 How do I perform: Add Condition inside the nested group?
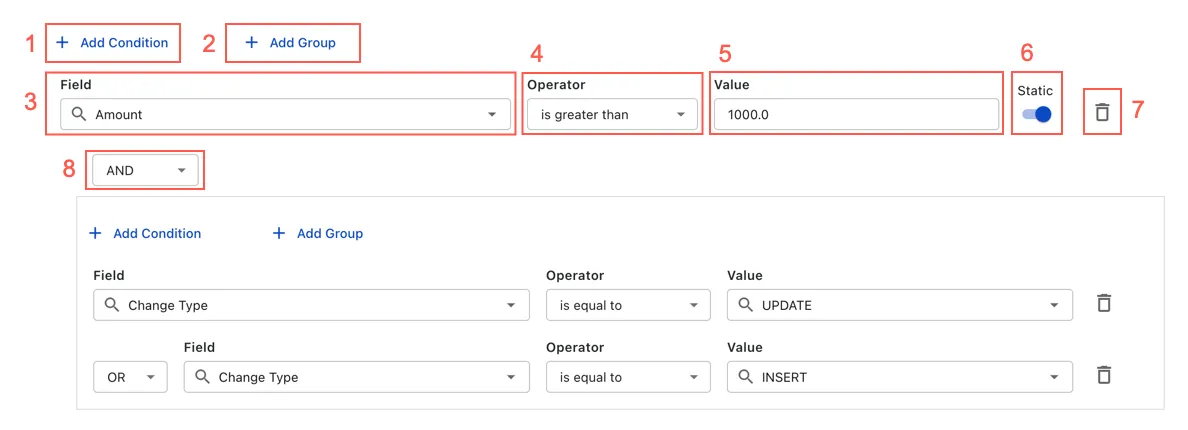[145, 233]
